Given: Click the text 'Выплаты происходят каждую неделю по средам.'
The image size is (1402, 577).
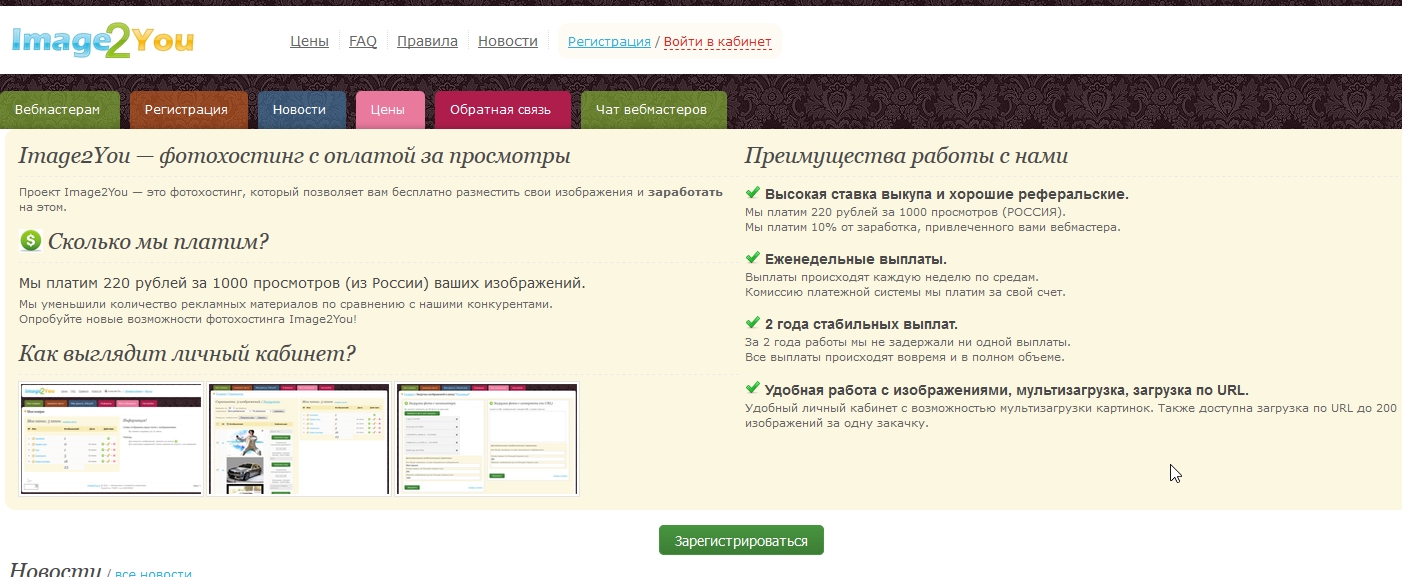Looking at the screenshot, I should click(x=892, y=277).
